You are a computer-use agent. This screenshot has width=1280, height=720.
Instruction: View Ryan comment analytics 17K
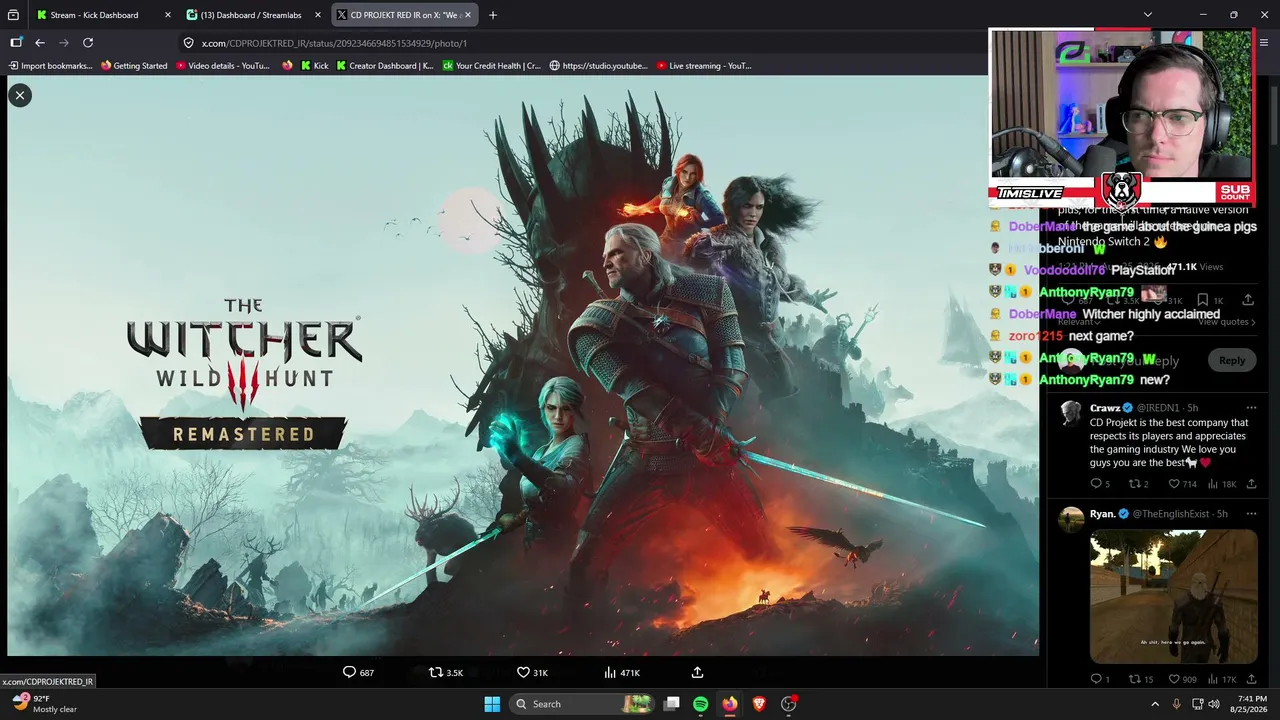[x=1222, y=680]
